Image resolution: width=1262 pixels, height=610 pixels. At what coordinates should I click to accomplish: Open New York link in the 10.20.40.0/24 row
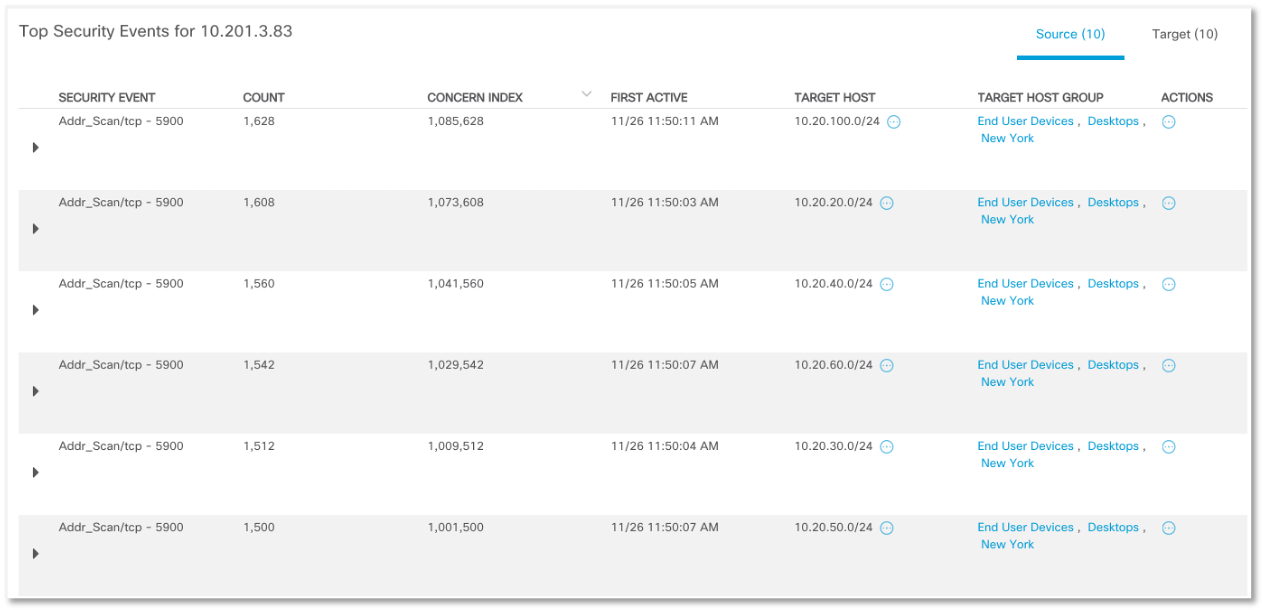pyautogui.click(x=1007, y=300)
